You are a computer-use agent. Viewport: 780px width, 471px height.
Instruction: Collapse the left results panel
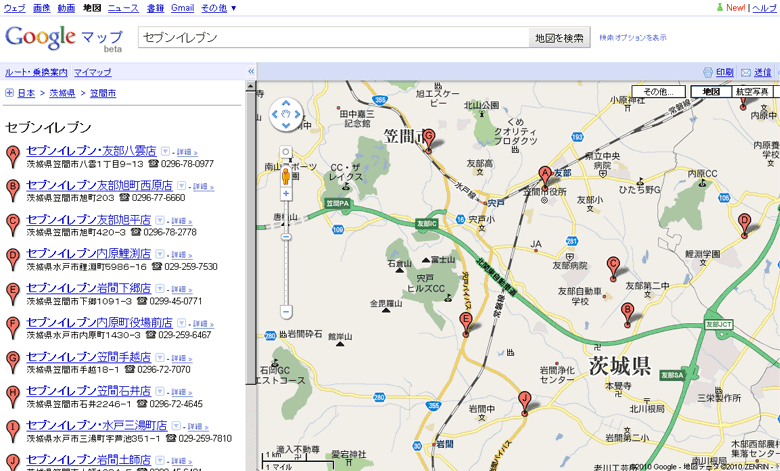[x=251, y=71]
